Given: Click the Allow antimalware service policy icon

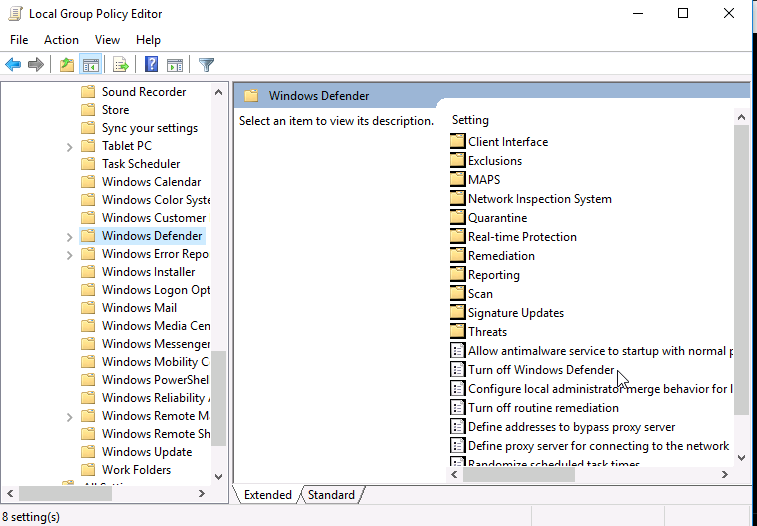Looking at the screenshot, I should tap(457, 351).
